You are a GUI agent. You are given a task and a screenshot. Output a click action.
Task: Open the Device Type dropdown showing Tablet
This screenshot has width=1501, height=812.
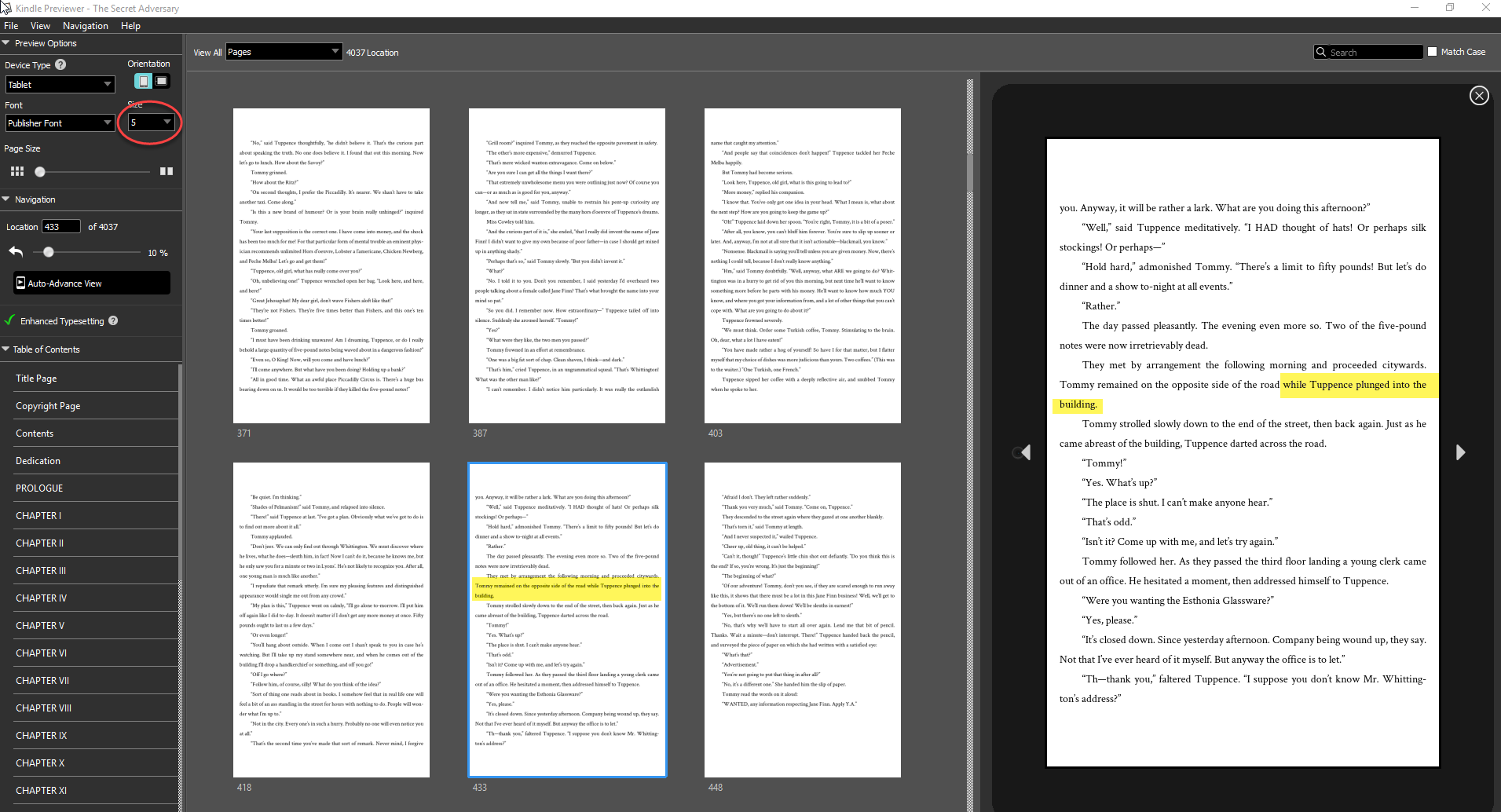[x=60, y=84]
